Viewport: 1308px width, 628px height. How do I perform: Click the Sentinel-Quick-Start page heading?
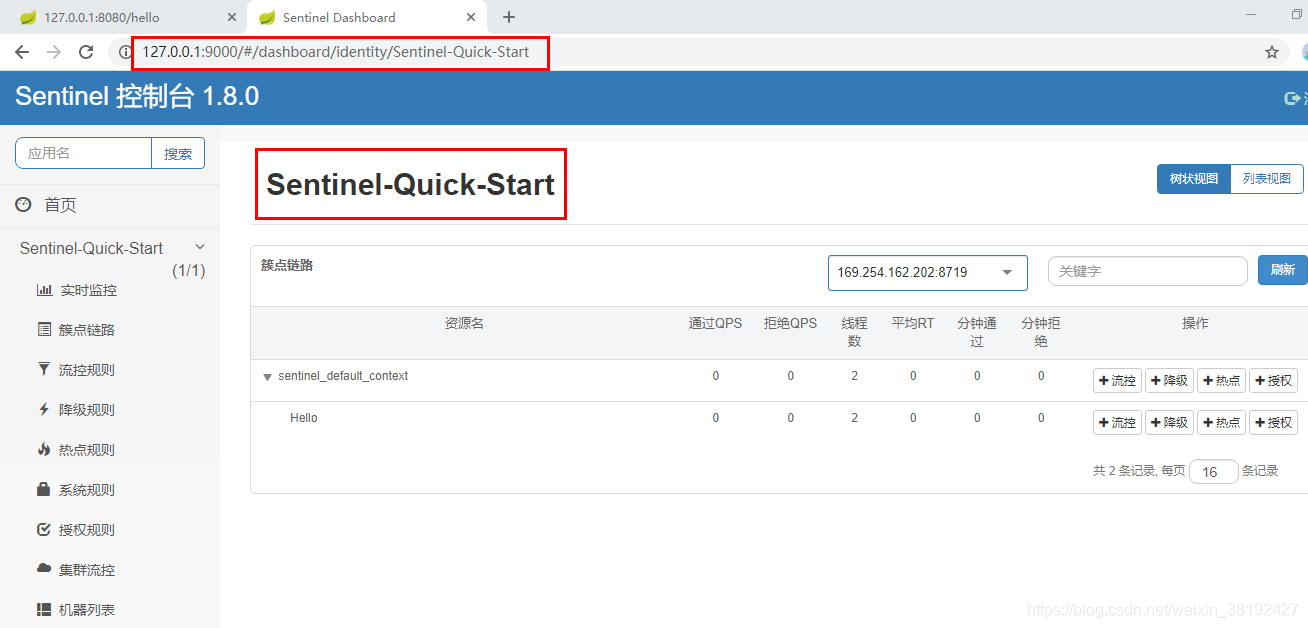(410, 184)
